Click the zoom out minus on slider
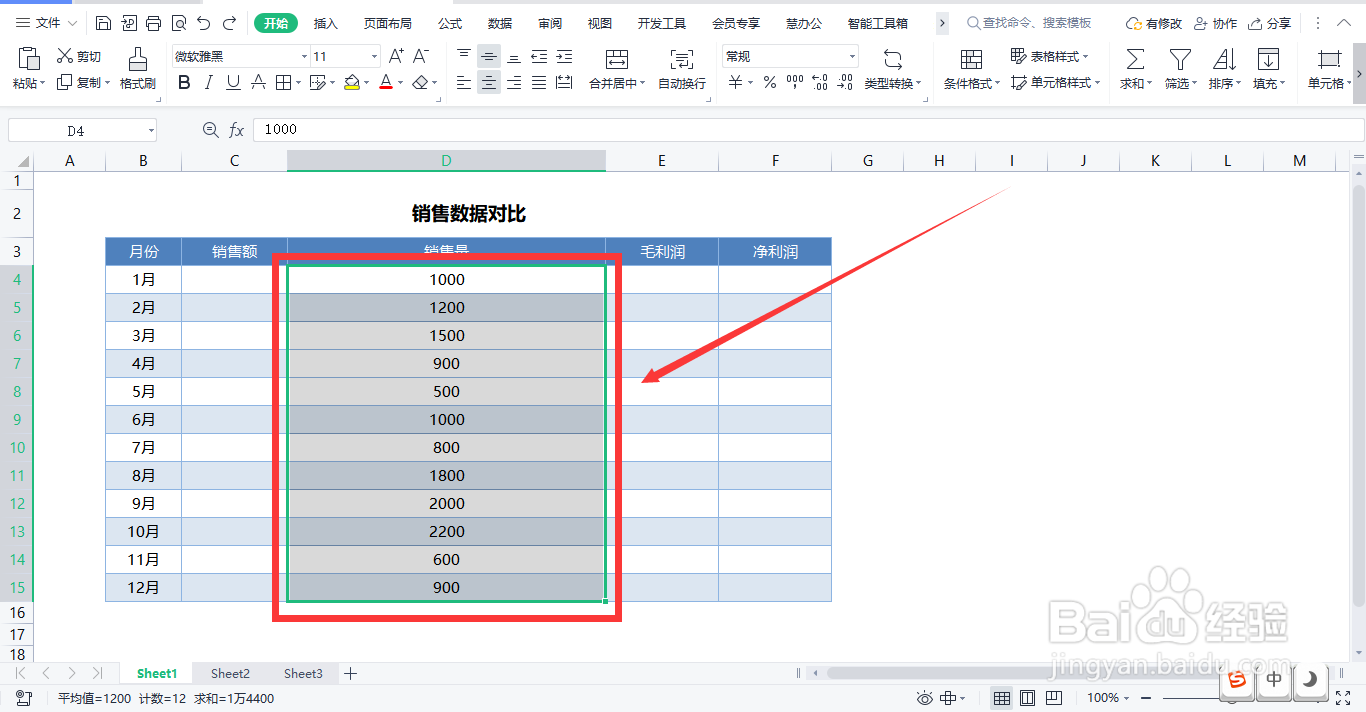Viewport: 1366px width, 712px height. (x=1146, y=698)
